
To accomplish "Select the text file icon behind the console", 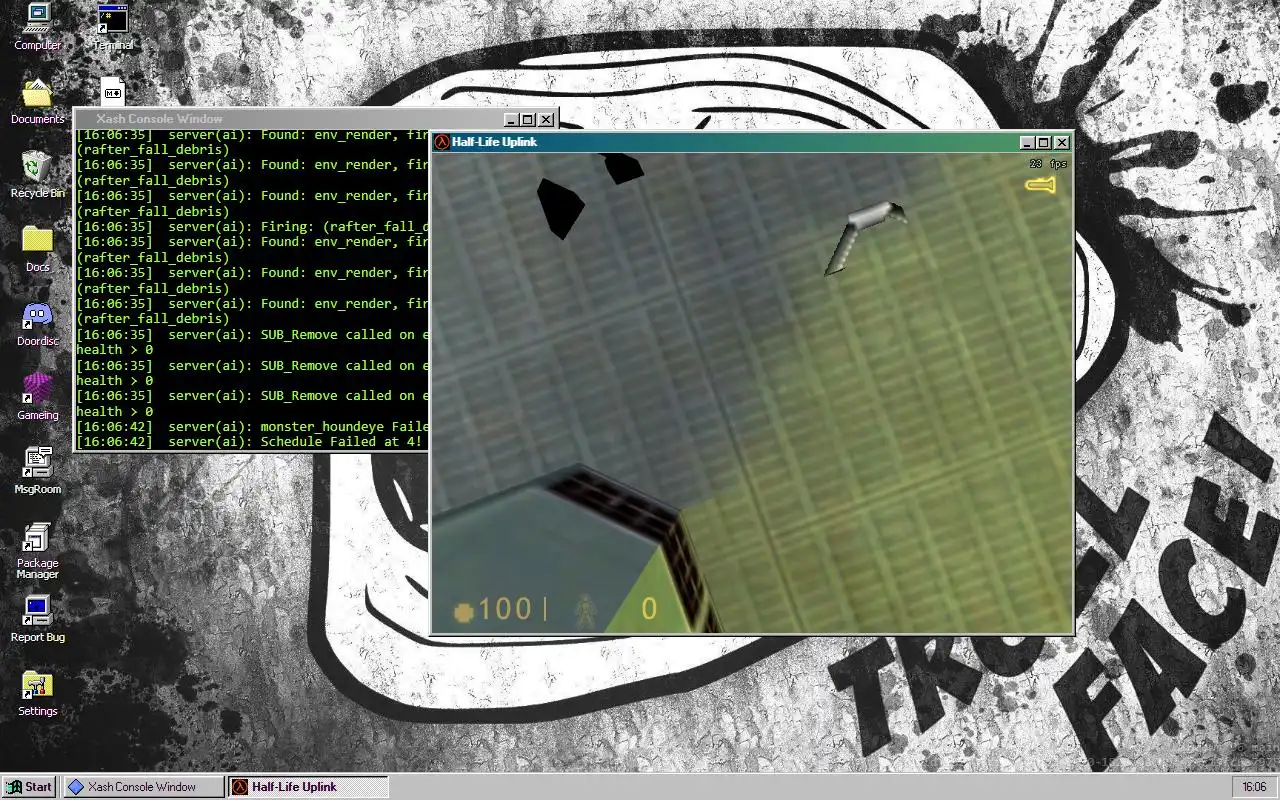I will (113, 91).
